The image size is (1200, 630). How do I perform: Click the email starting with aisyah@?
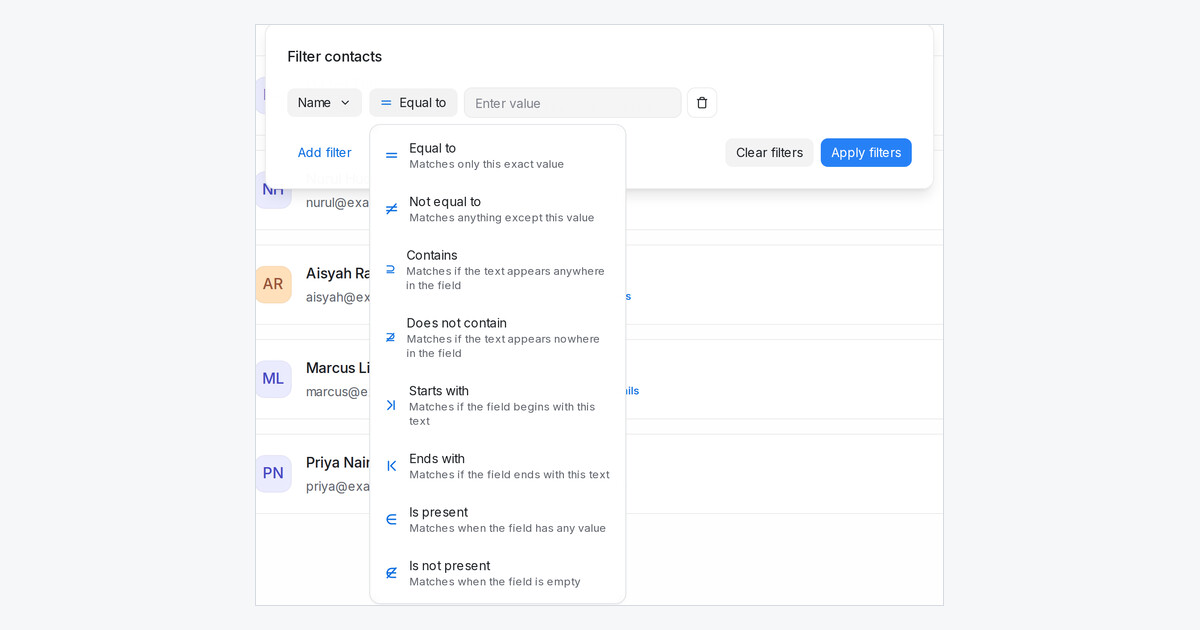pos(338,297)
